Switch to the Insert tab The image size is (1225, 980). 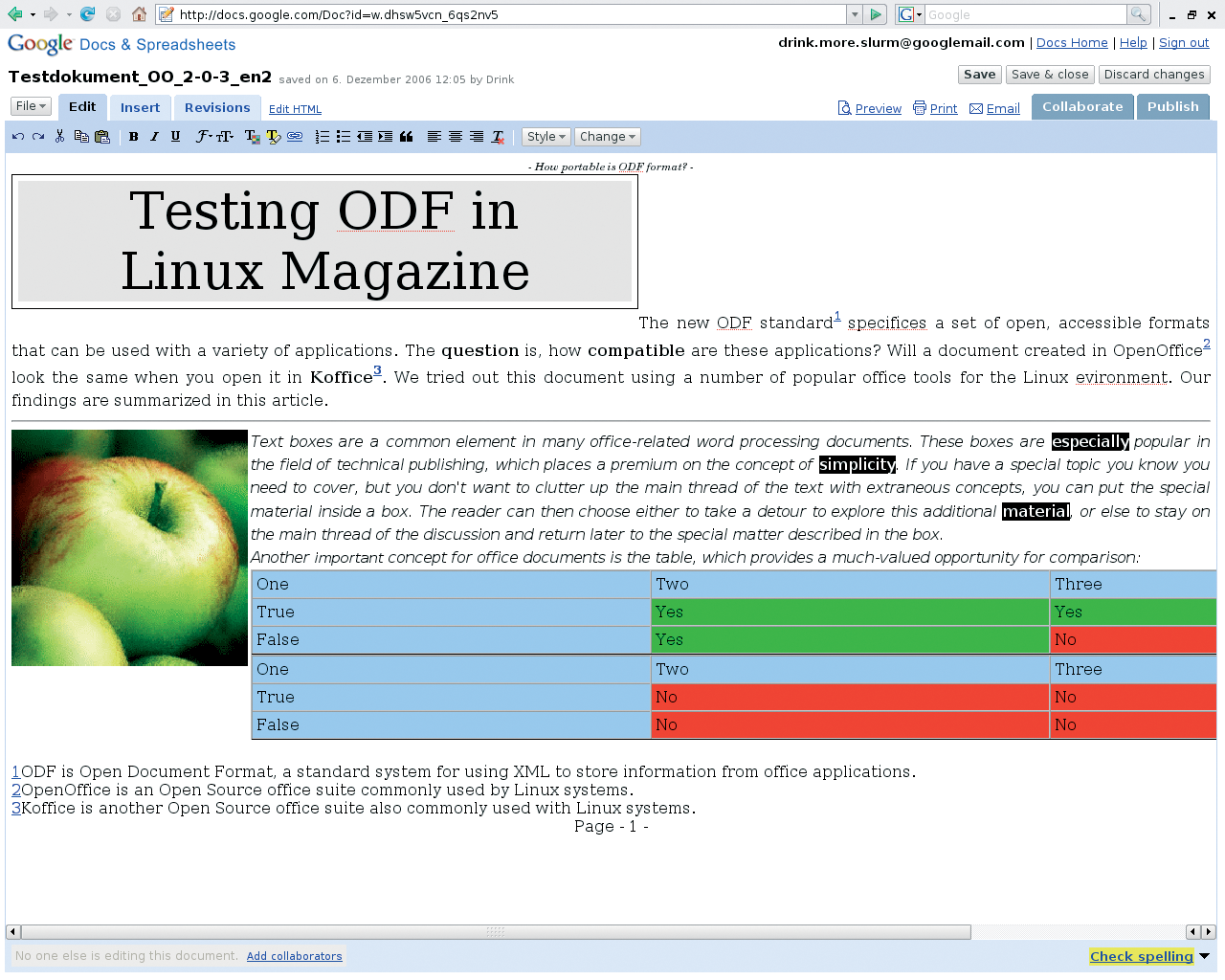pyautogui.click(x=140, y=108)
